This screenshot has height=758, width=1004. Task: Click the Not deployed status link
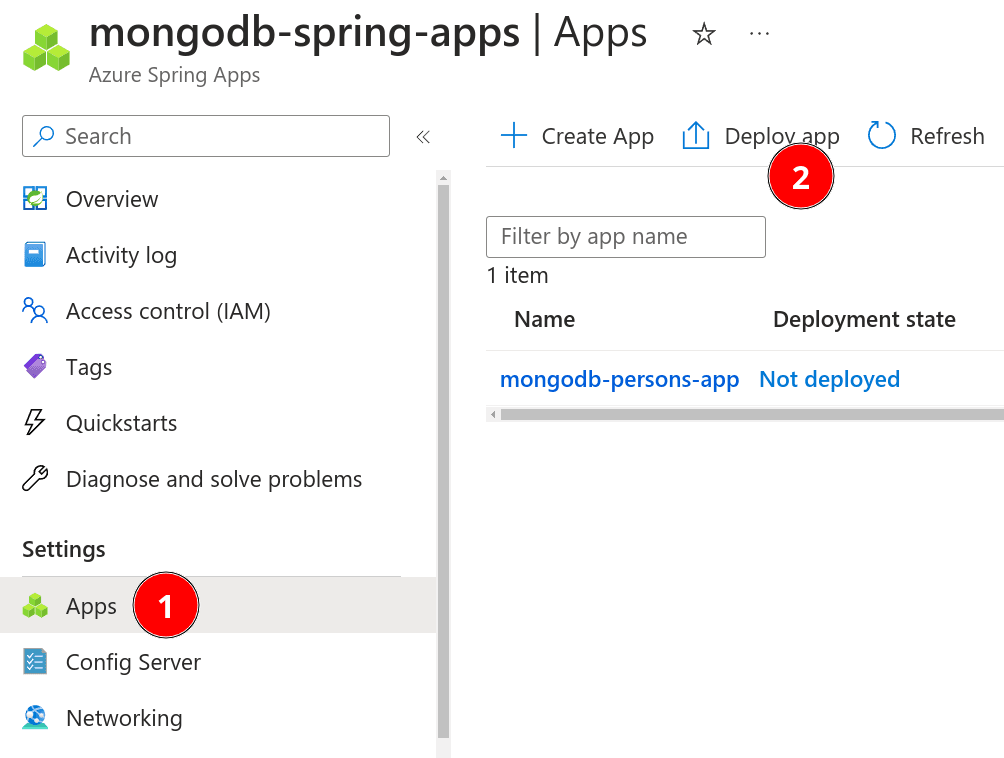[829, 379]
